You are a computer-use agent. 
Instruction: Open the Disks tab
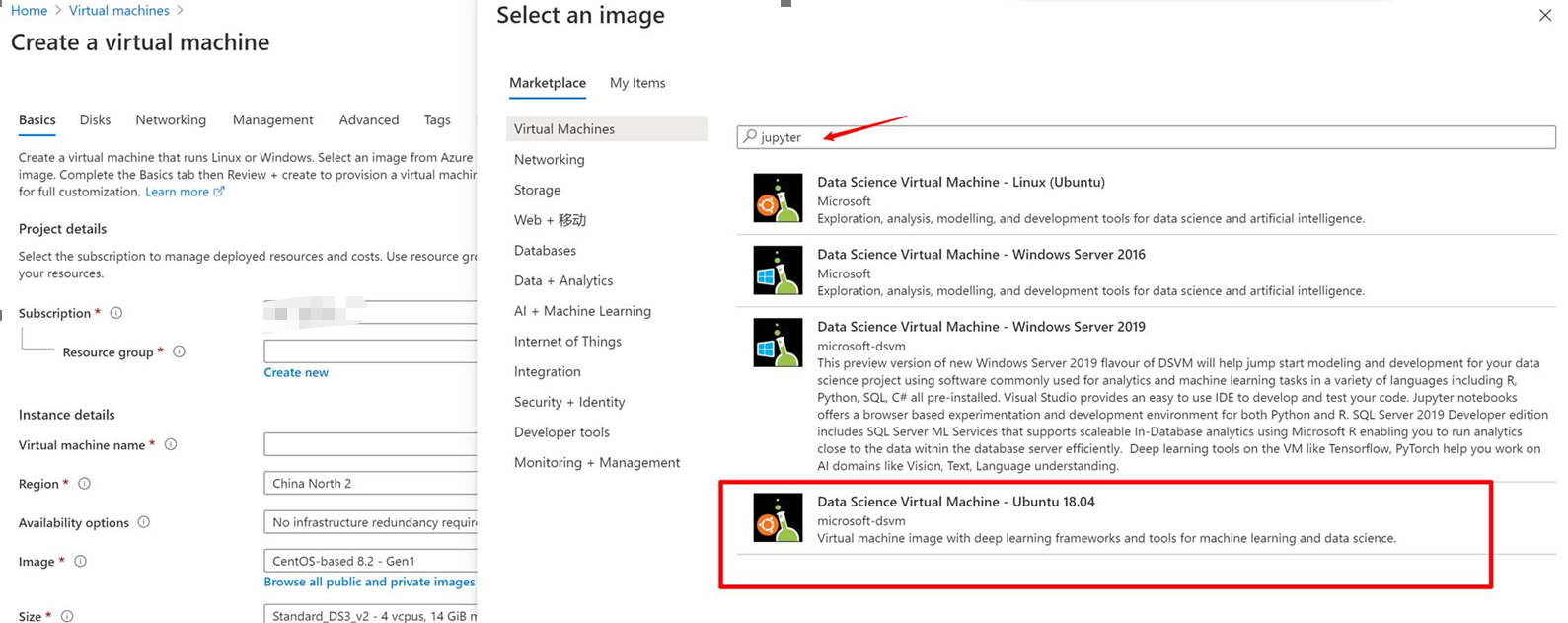(95, 120)
